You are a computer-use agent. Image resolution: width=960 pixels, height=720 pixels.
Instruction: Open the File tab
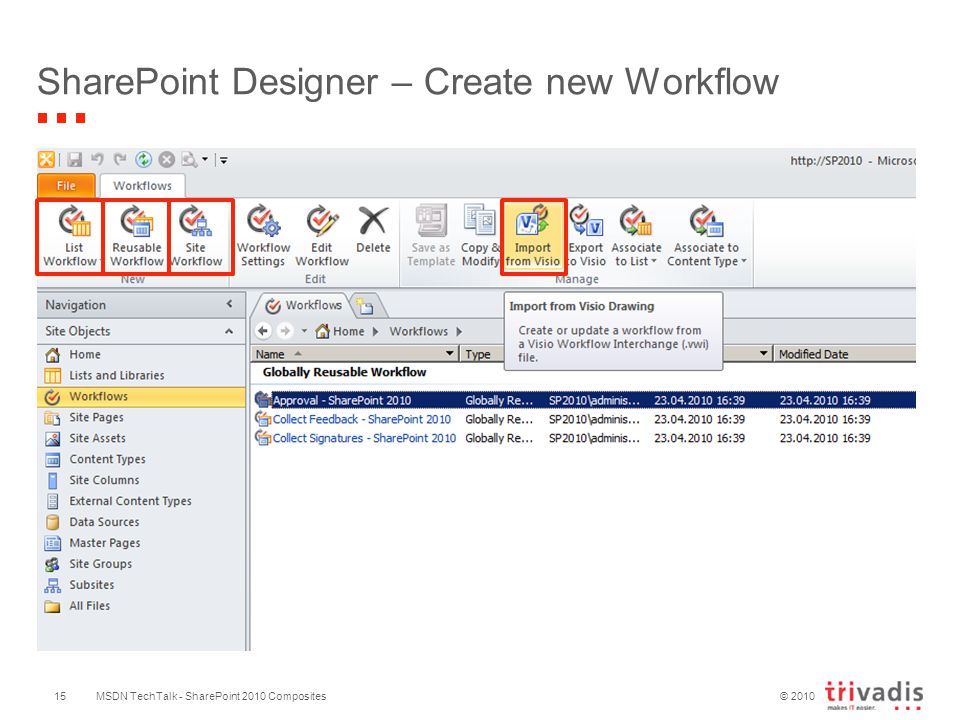pos(67,186)
